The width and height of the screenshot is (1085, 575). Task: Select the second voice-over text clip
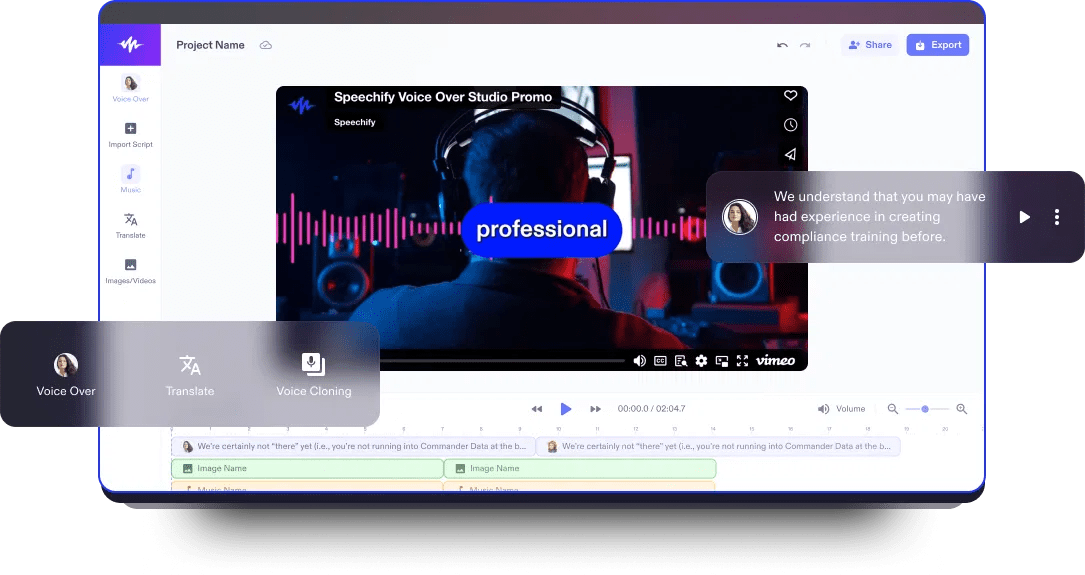pos(719,446)
